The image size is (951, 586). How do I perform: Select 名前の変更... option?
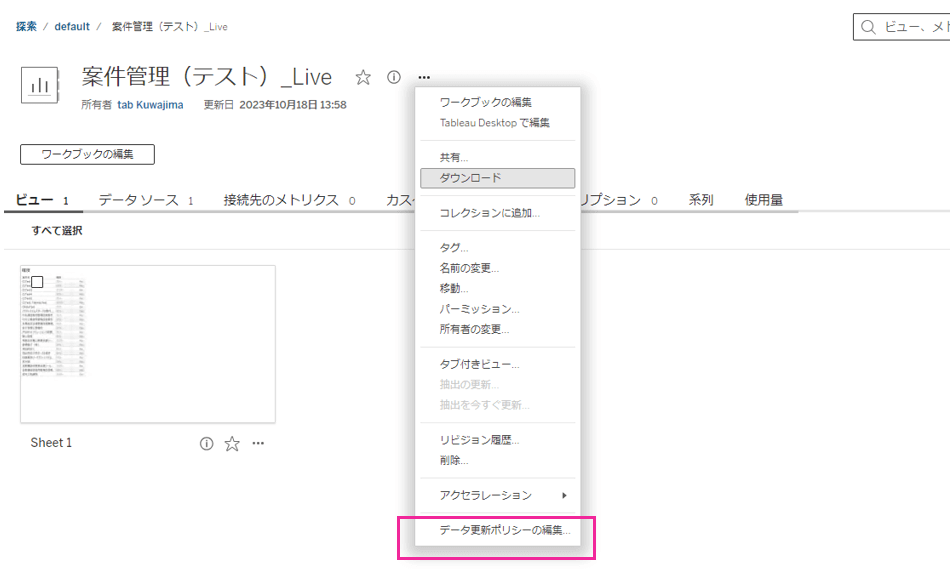(x=469, y=268)
